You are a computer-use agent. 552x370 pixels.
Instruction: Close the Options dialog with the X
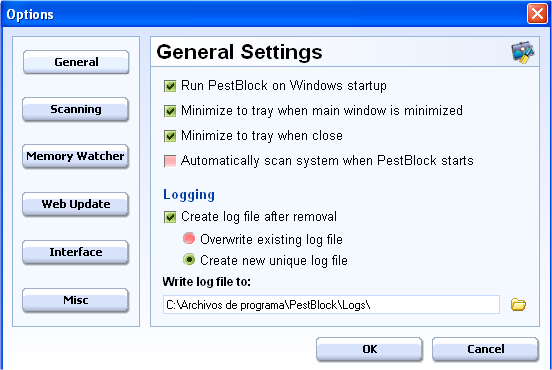(537, 14)
